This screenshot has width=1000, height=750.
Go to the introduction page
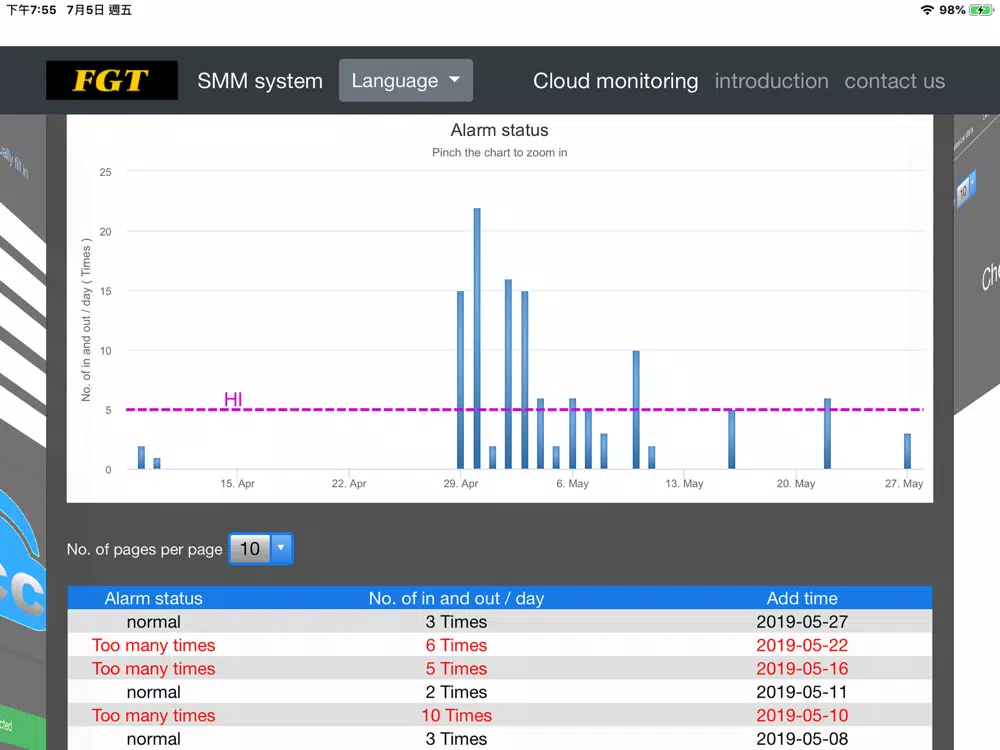(771, 81)
